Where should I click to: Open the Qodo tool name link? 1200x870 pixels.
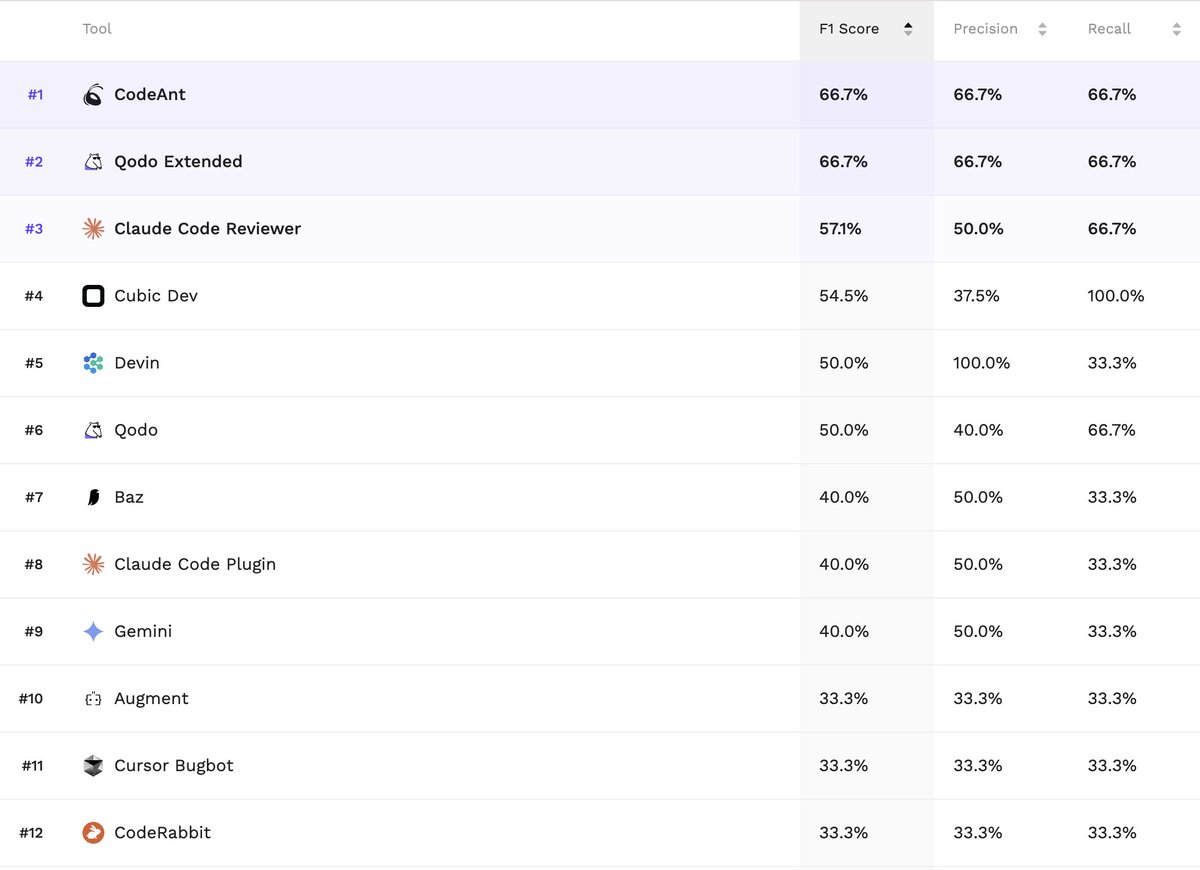pyautogui.click(x=136, y=430)
